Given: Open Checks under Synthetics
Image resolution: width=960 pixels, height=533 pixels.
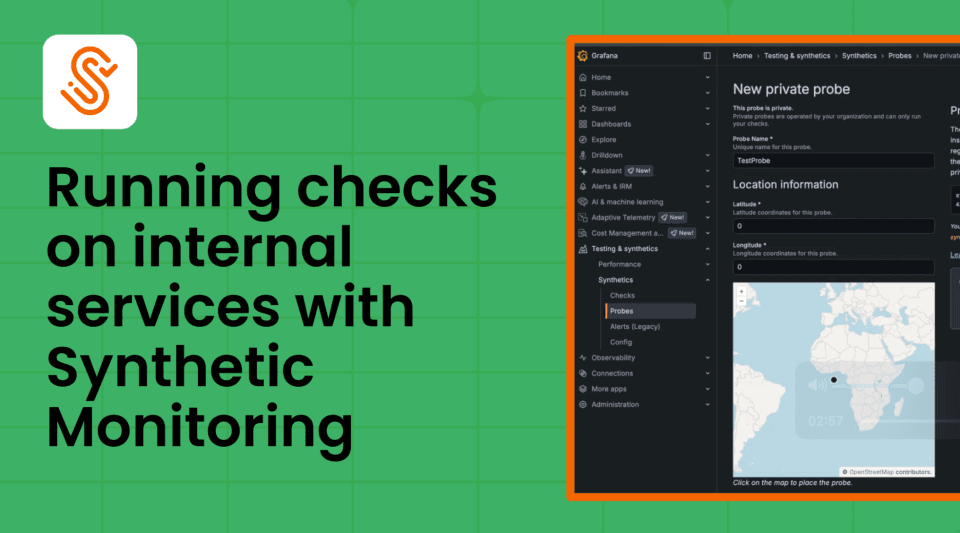Looking at the screenshot, I should 622,296.
